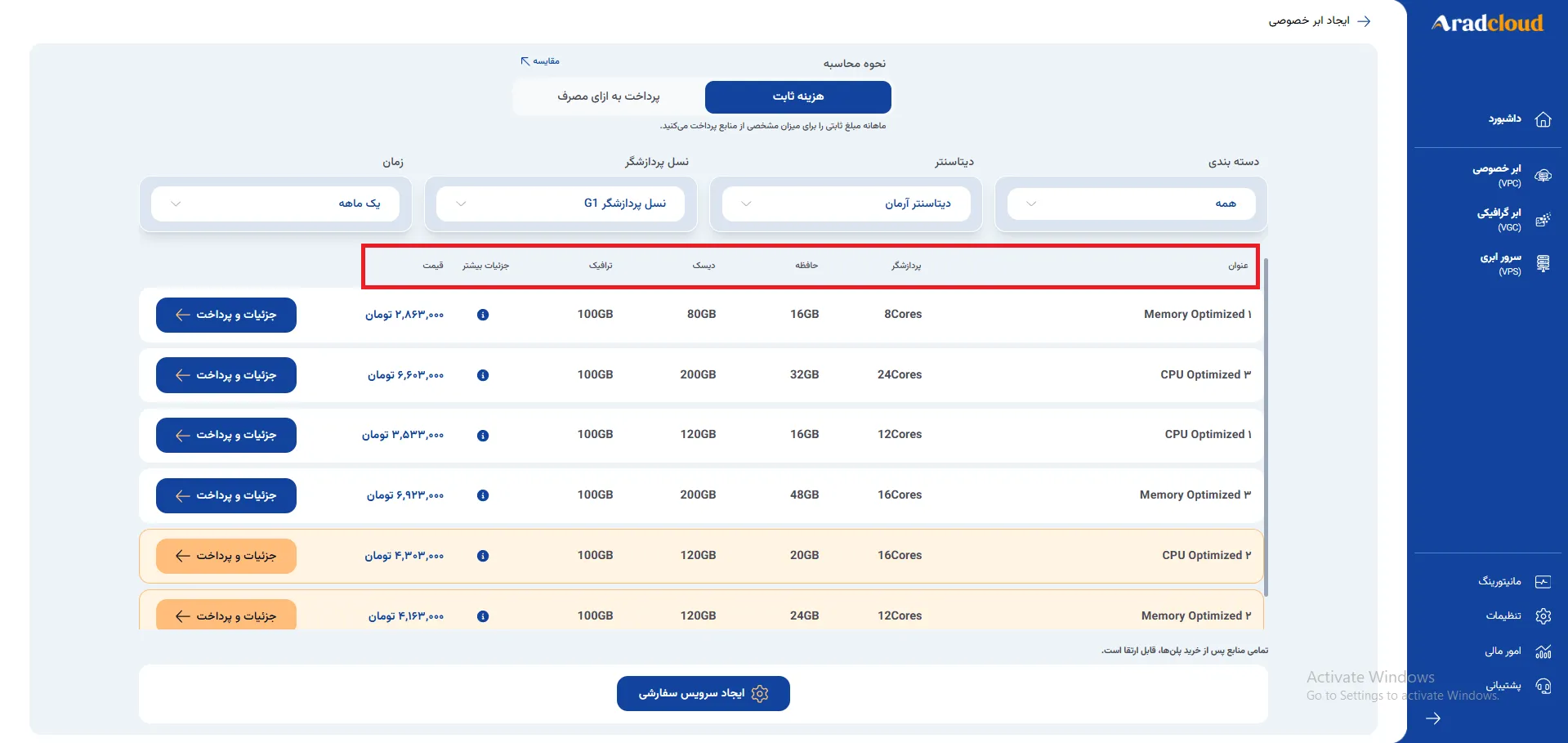Show info for CPU Optimized ۳ plan

pos(483,375)
